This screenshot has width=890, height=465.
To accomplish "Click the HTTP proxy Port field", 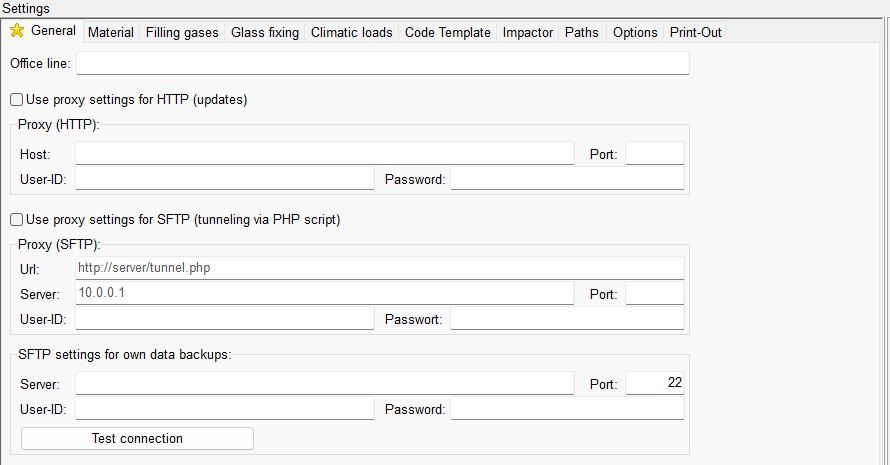I will 654,154.
